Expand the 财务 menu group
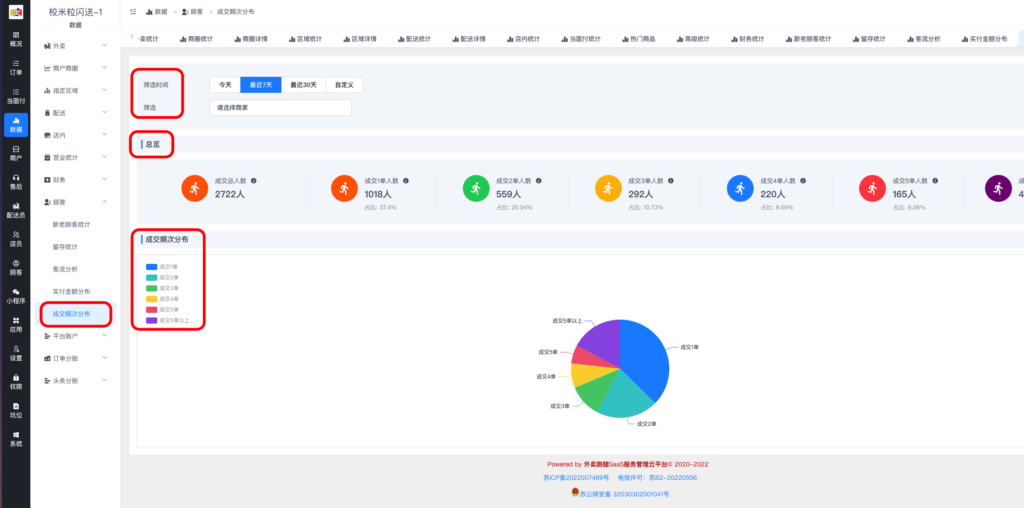The height and width of the screenshot is (508, 1024). point(77,179)
